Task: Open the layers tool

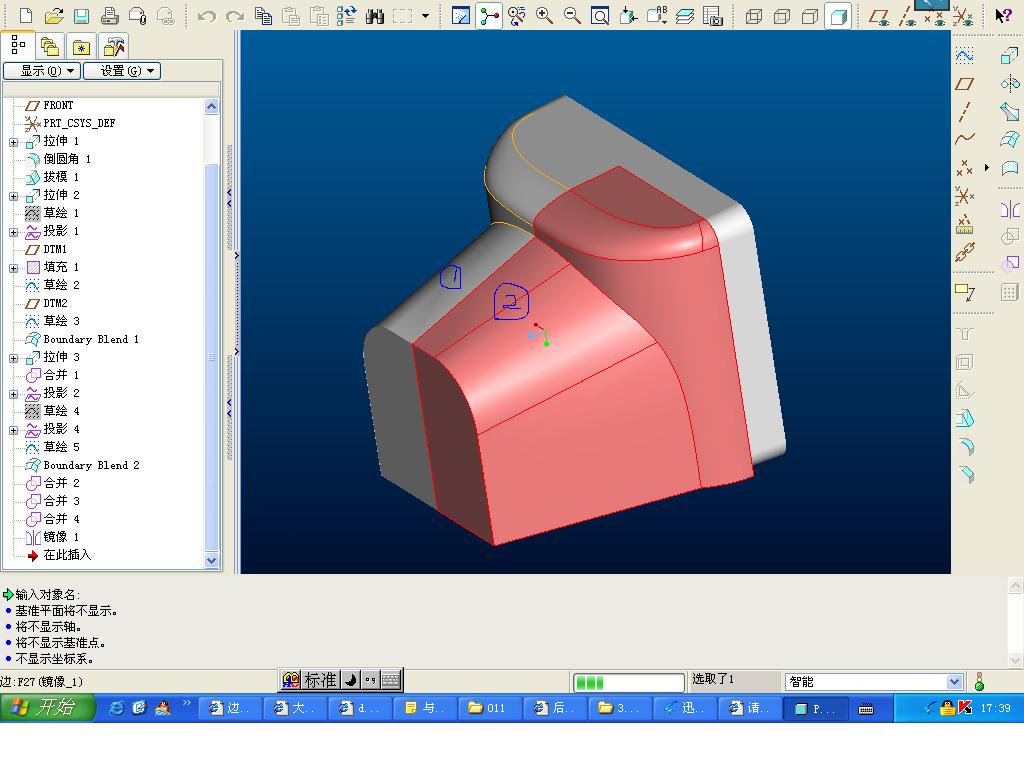Action: tap(684, 16)
